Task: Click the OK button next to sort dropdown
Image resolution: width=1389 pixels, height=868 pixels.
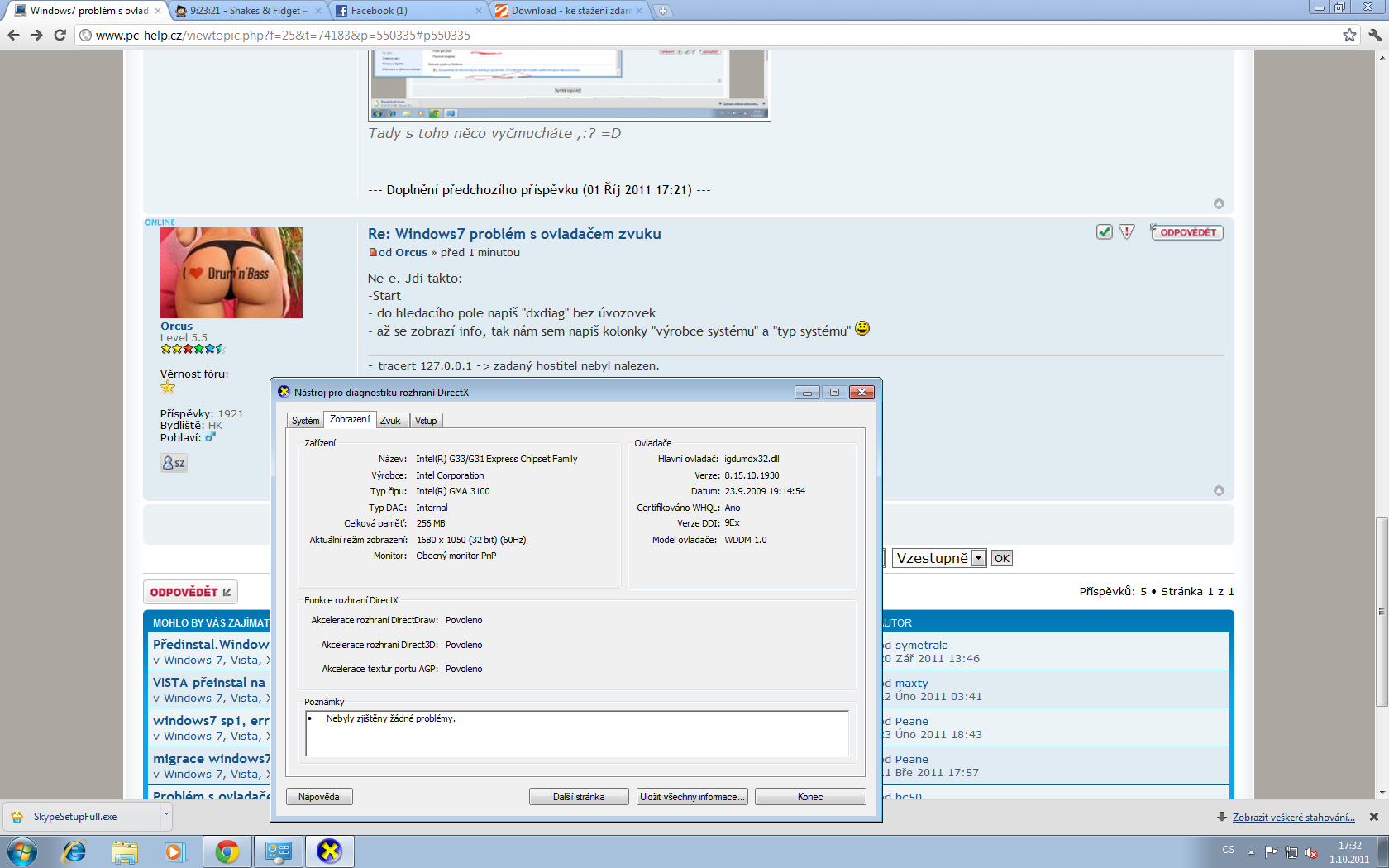Action: [x=1002, y=558]
